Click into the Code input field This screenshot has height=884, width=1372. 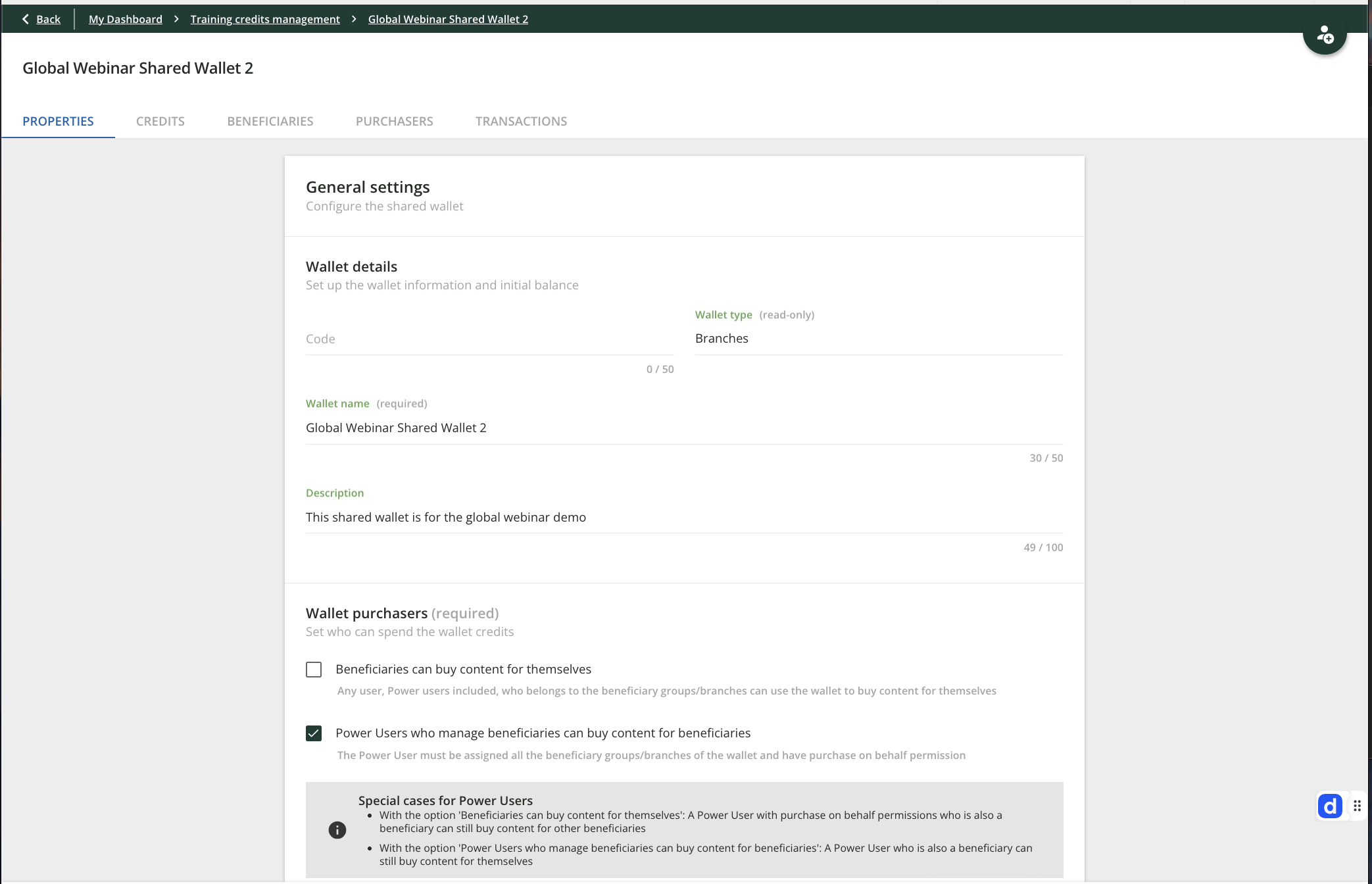(489, 339)
